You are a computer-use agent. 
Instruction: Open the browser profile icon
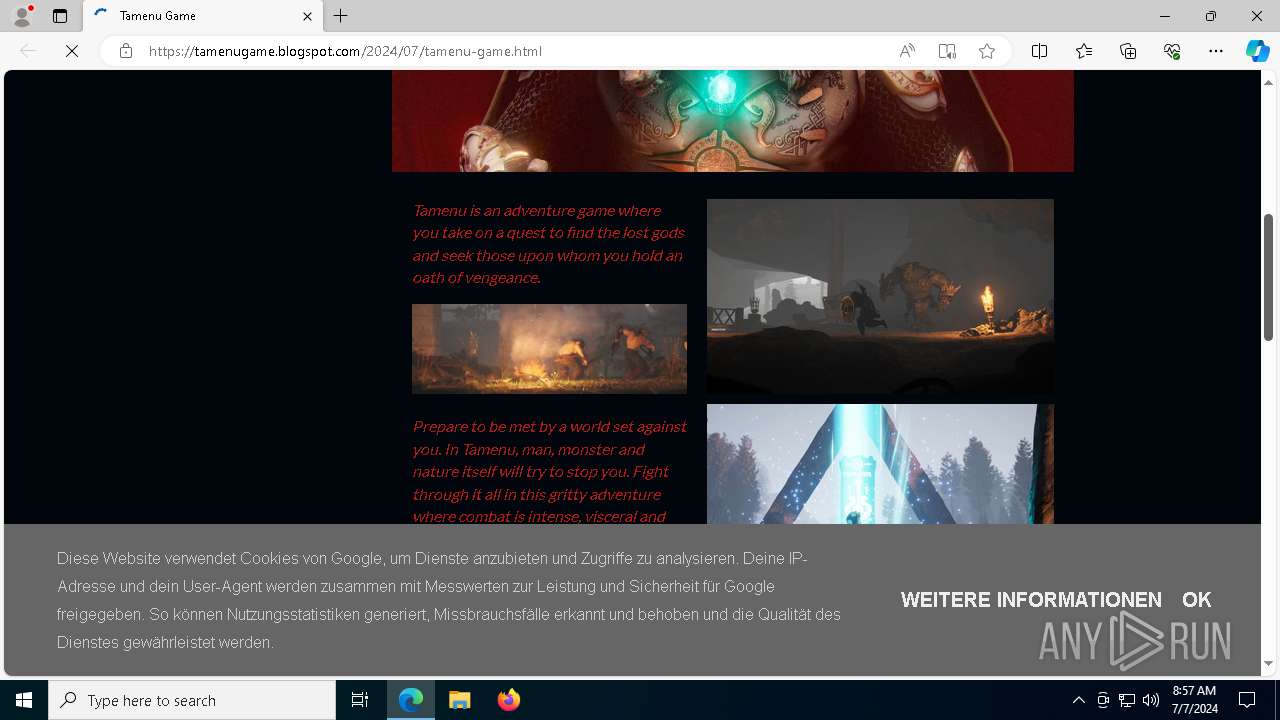[x=22, y=16]
